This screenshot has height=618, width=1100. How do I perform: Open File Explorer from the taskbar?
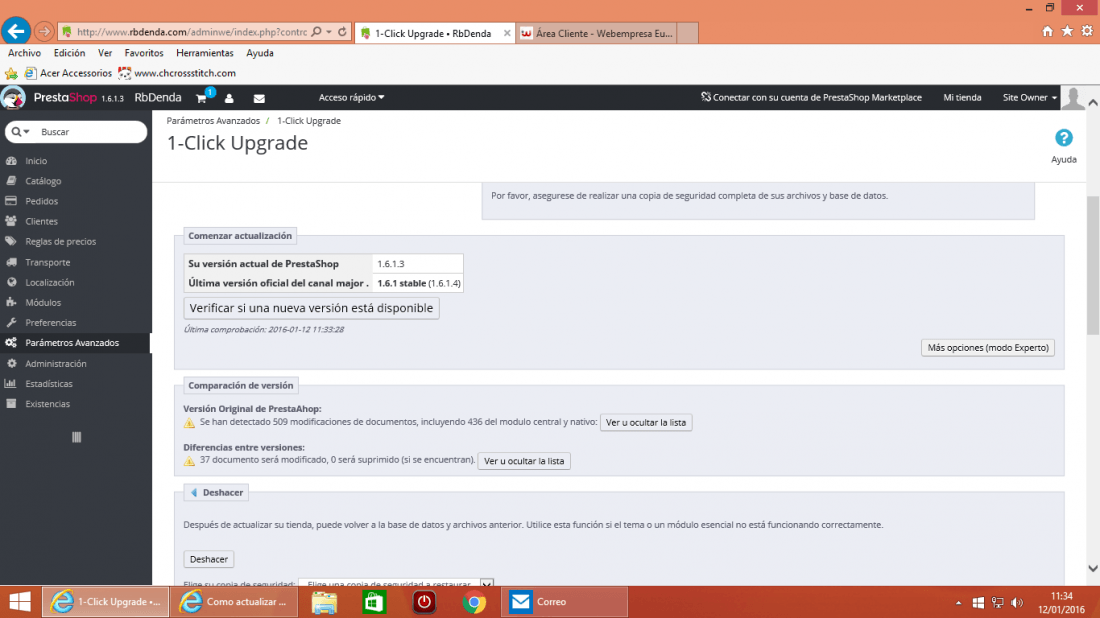click(324, 602)
